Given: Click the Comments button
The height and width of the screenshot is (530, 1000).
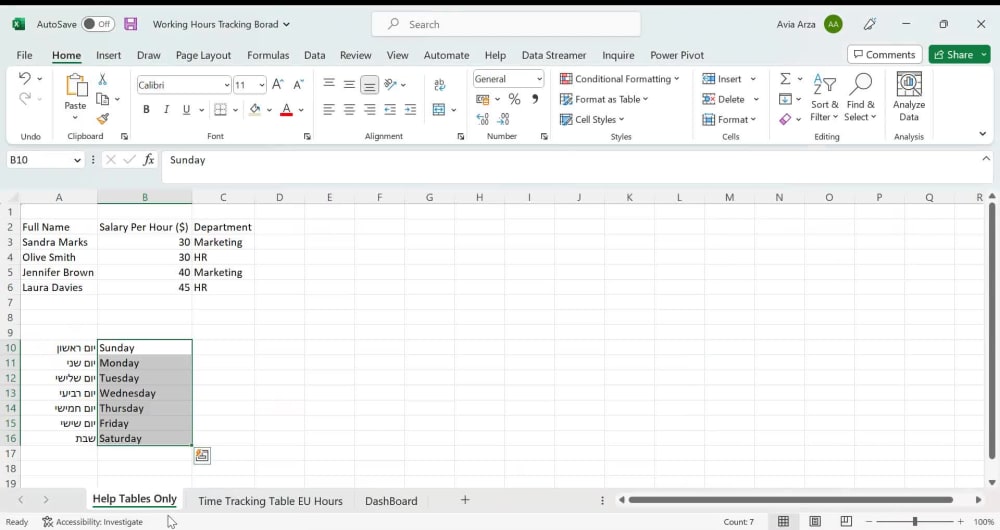Looking at the screenshot, I should pos(884,54).
